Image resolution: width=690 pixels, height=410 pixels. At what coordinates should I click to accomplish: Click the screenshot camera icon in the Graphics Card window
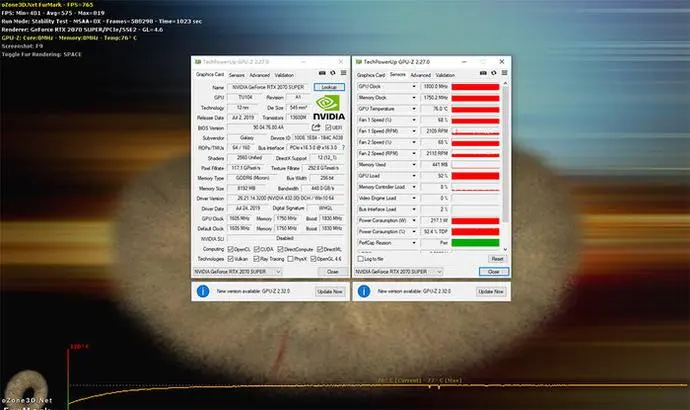pos(322,73)
